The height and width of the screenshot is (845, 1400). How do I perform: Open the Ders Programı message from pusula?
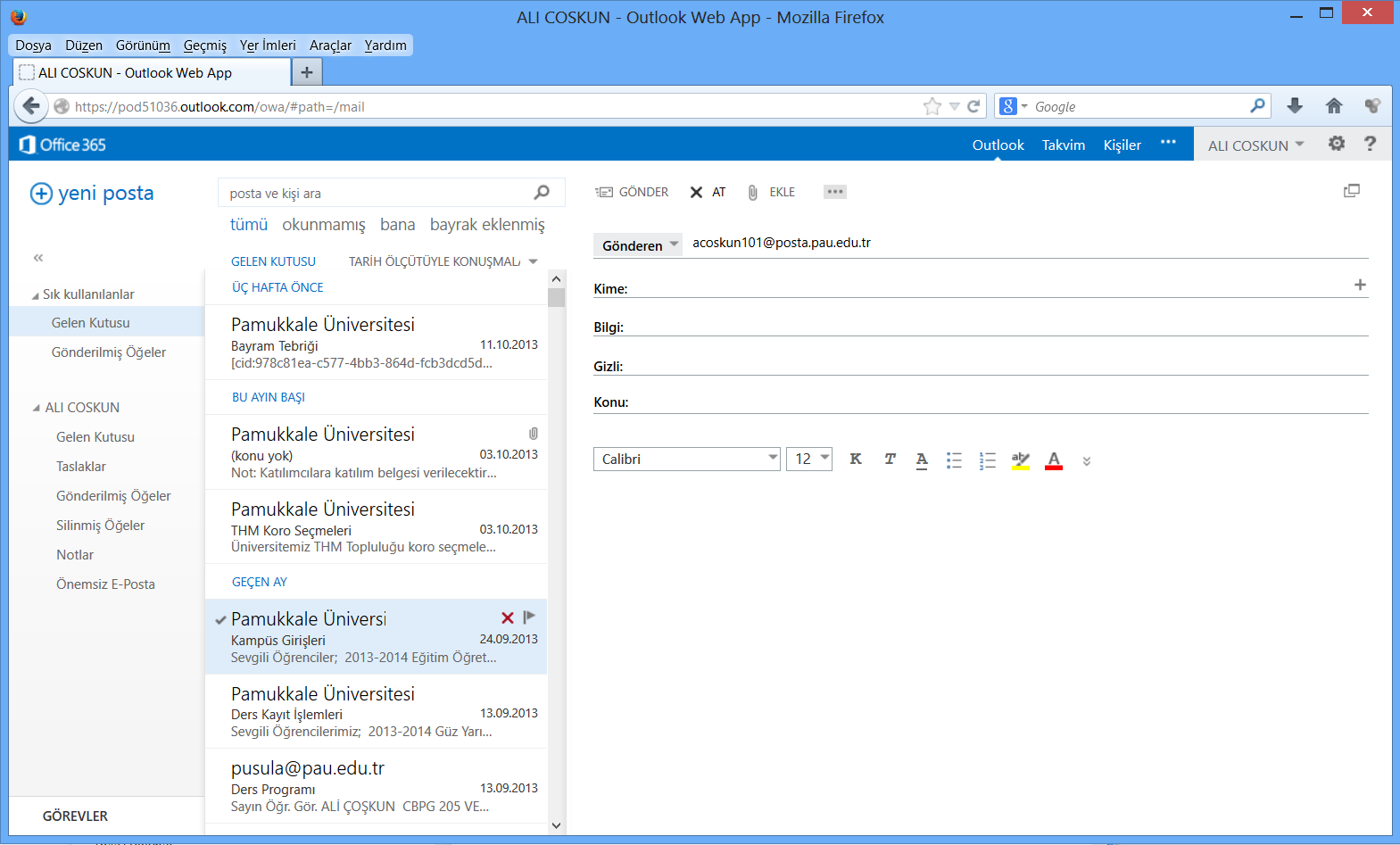376,786
